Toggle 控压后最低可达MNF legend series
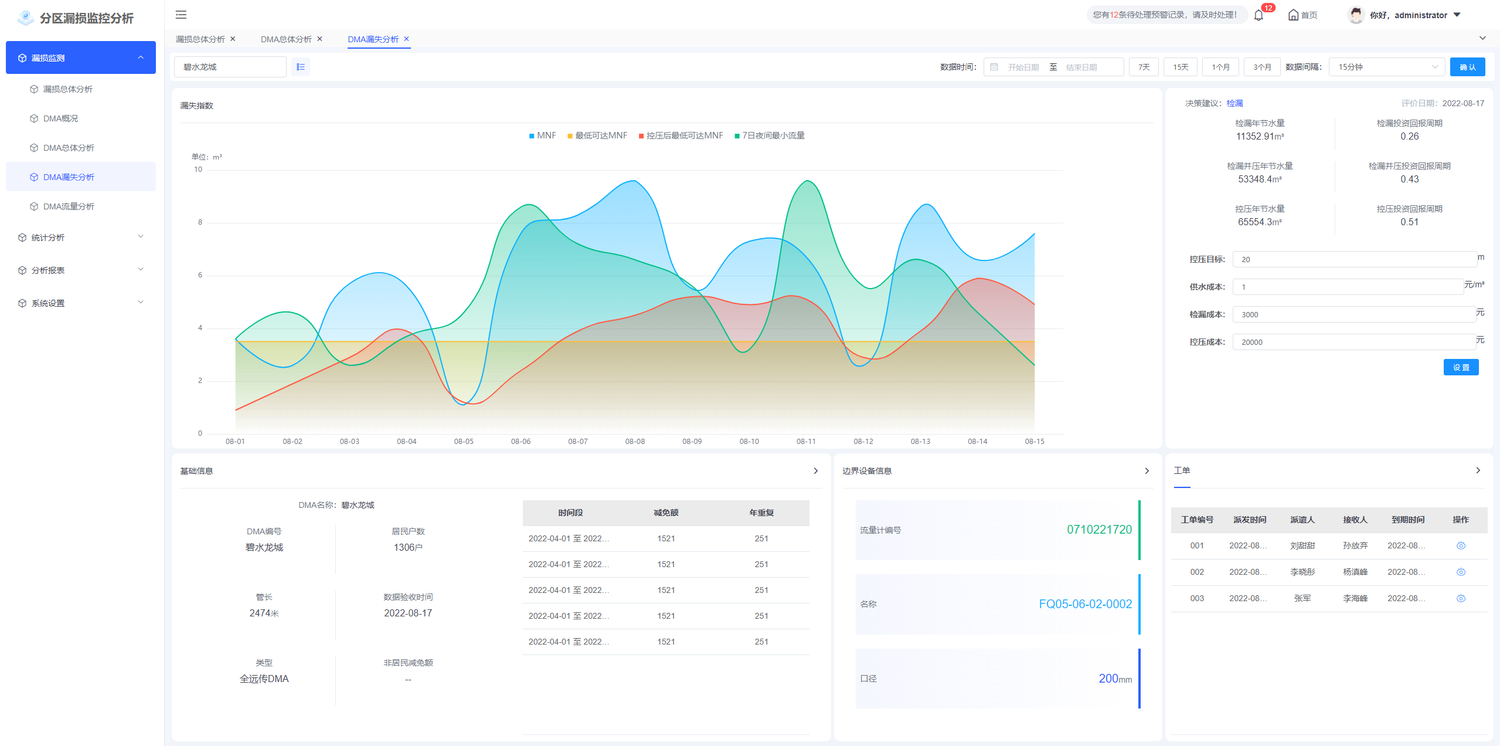 (x=680, y=135)
